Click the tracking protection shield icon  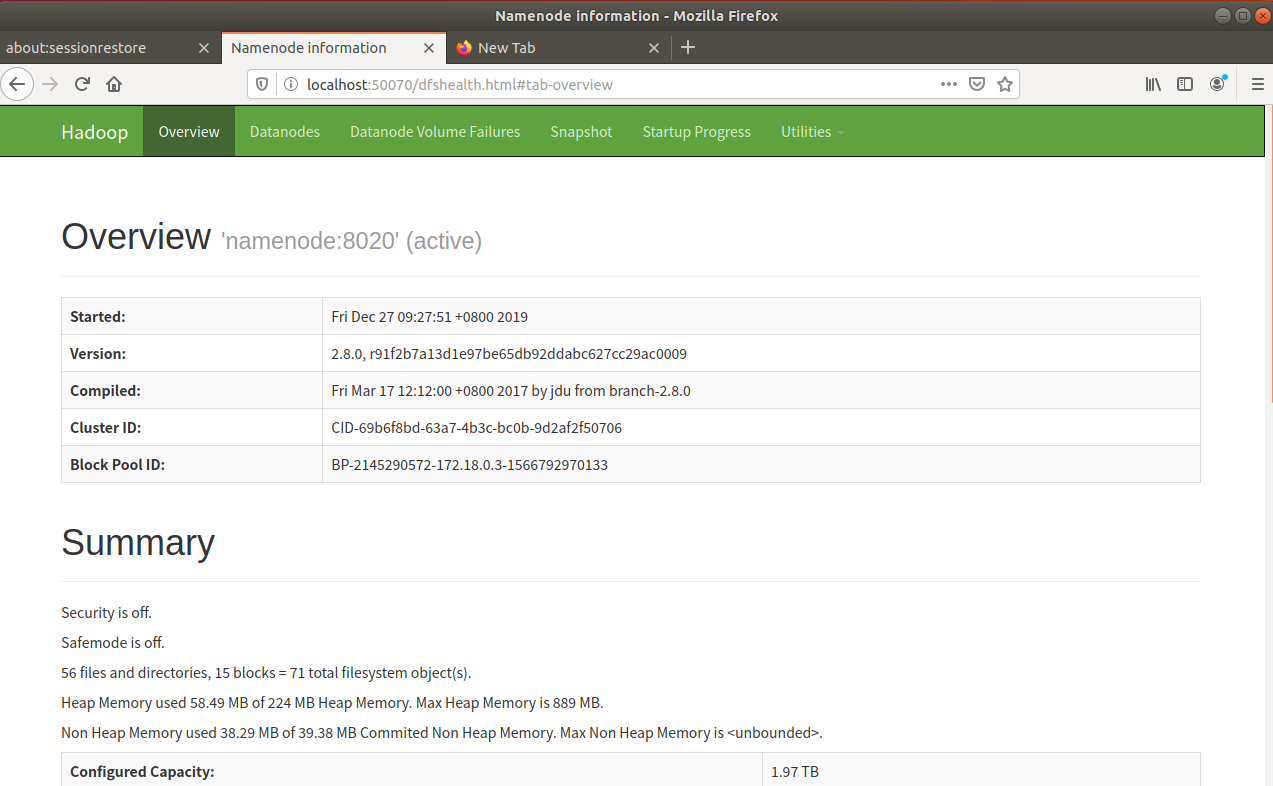(x=263, y=84)
